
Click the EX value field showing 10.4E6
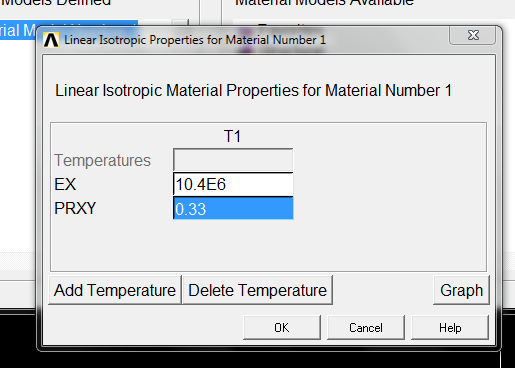(x=233, y=184)
